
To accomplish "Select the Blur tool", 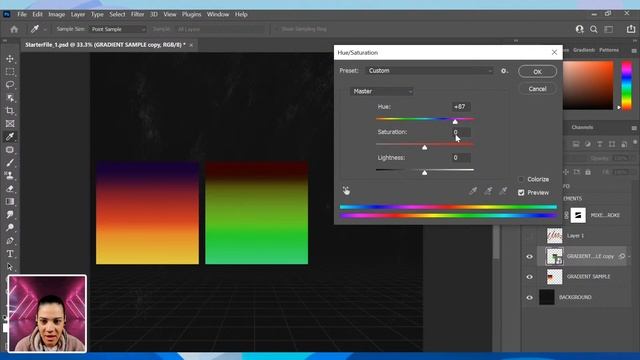I will (x=10, y=215).
